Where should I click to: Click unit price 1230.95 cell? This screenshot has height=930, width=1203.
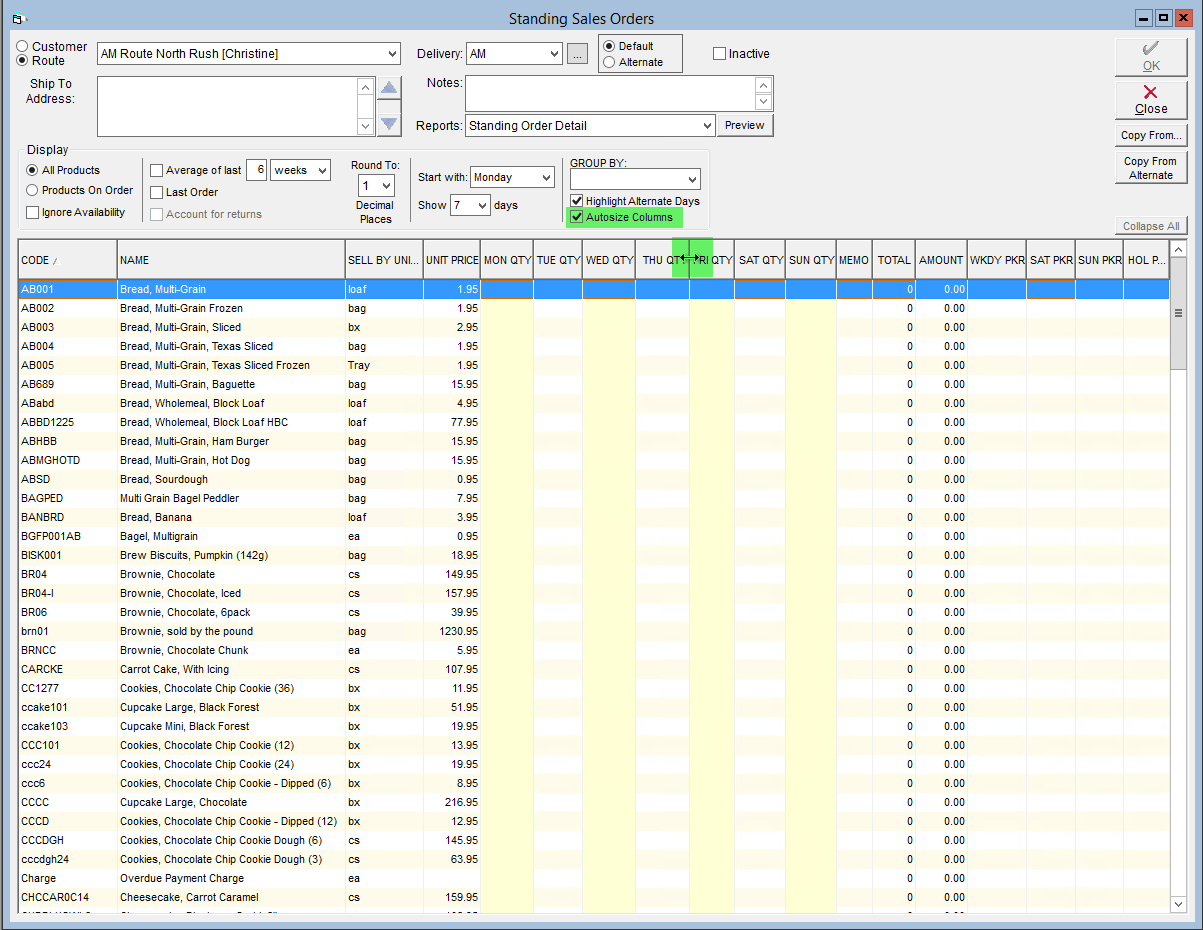[x=452, y=631]
